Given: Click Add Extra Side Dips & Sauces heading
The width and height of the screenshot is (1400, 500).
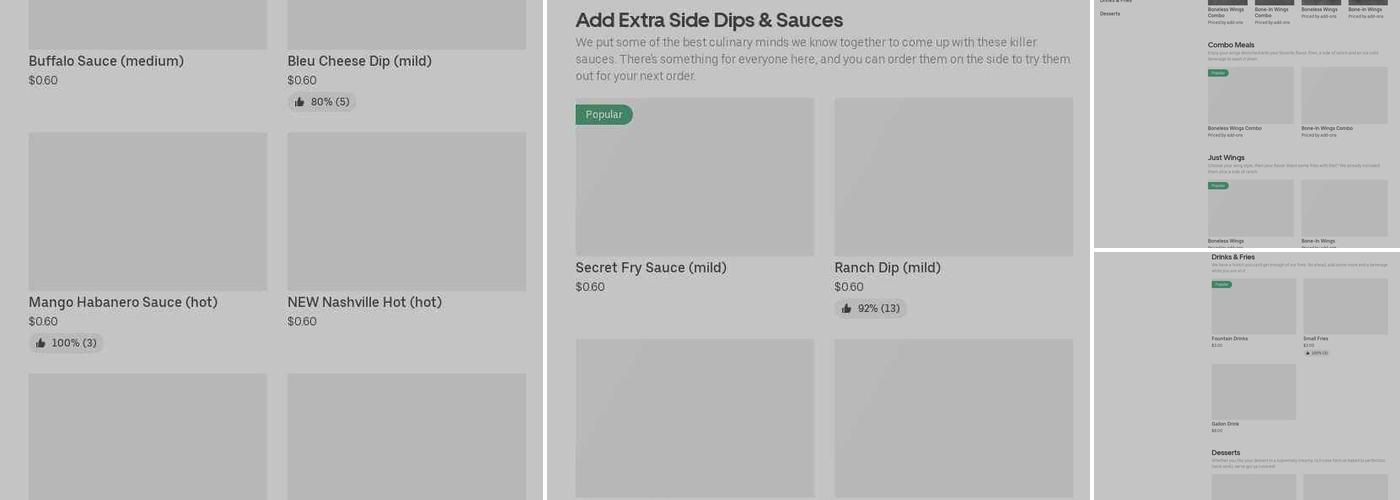Looking at the screenshot, I should click(x=709, y=20).
